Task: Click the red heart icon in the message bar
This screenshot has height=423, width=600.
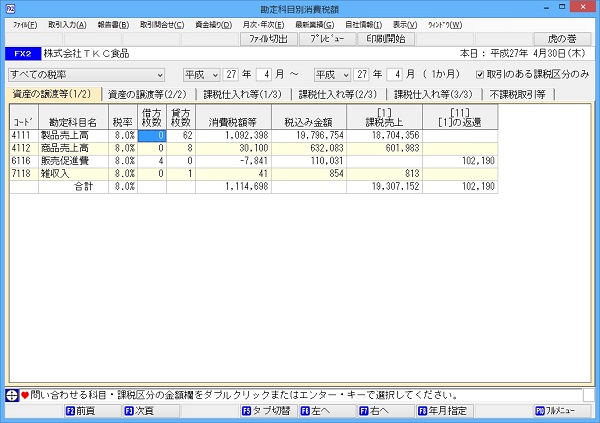Action: [25, 395]
